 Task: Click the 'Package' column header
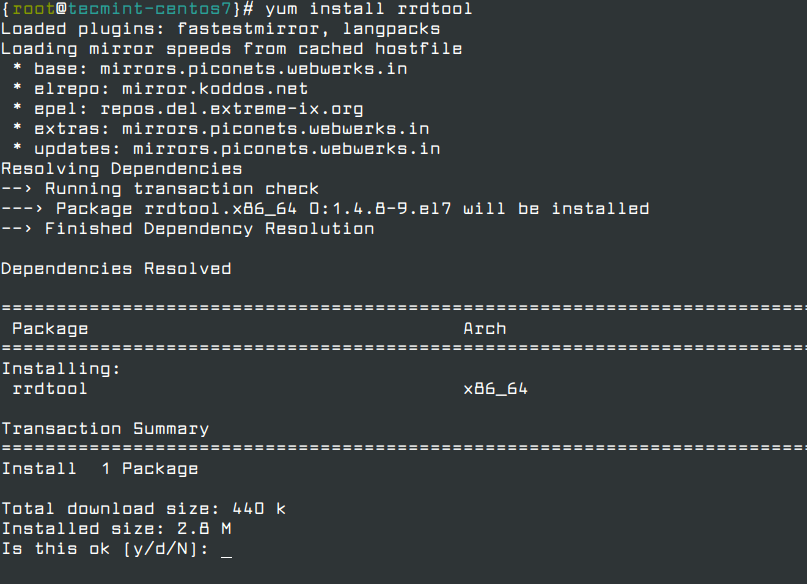coord(50,328)
